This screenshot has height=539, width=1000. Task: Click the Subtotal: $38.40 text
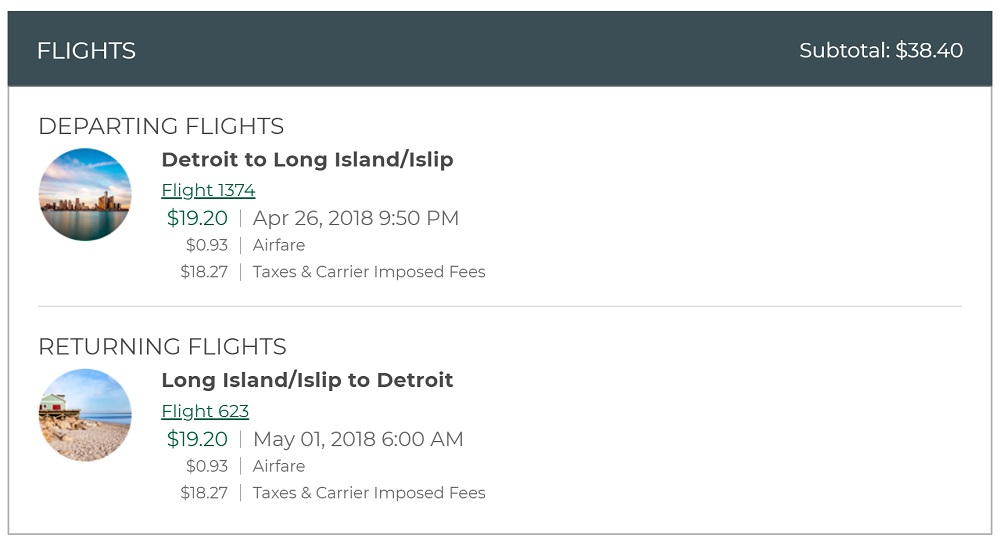(x=881, y=51)
